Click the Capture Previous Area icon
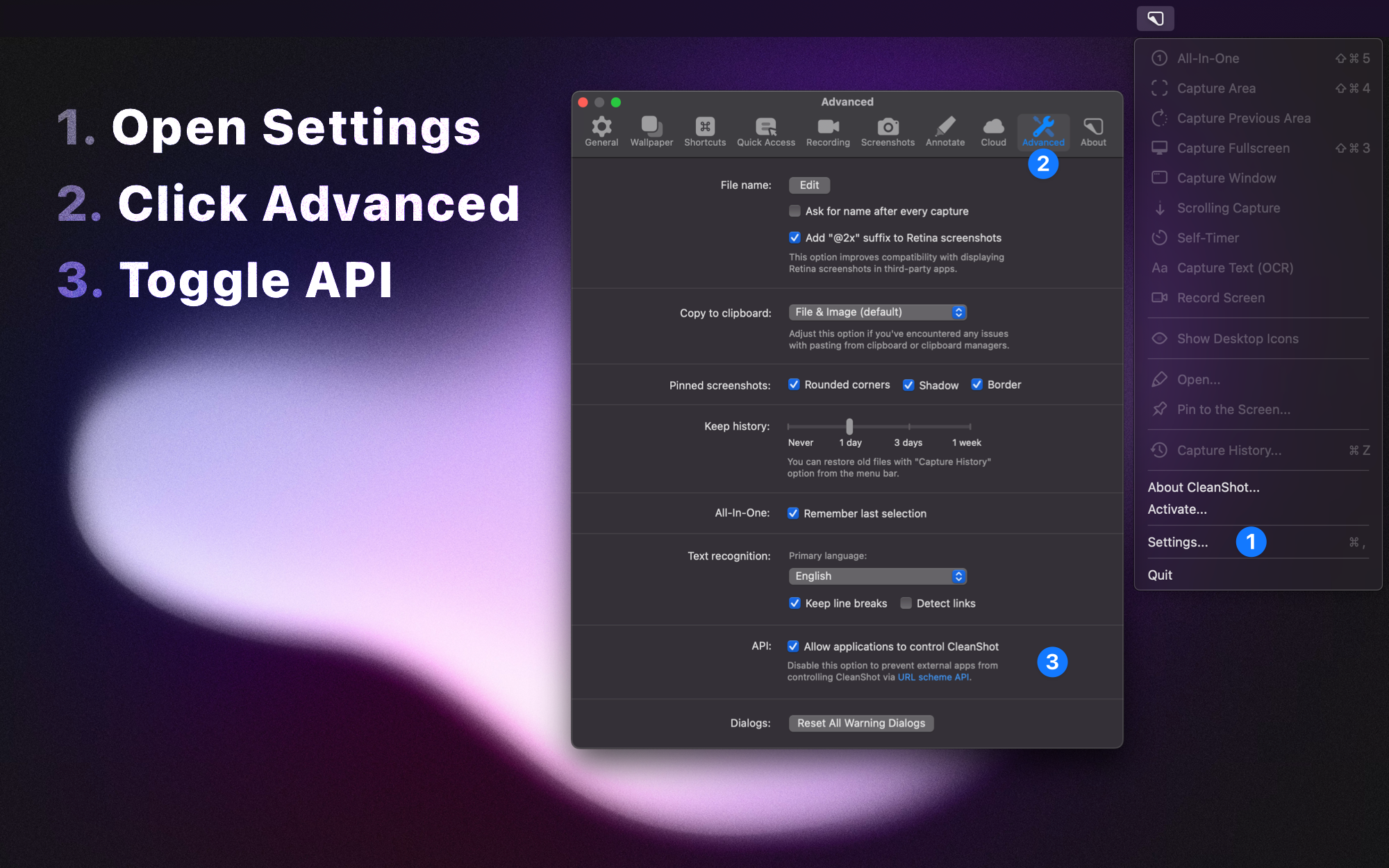The width and height of the screenshot is (1389, 868). coord(1159,118)
